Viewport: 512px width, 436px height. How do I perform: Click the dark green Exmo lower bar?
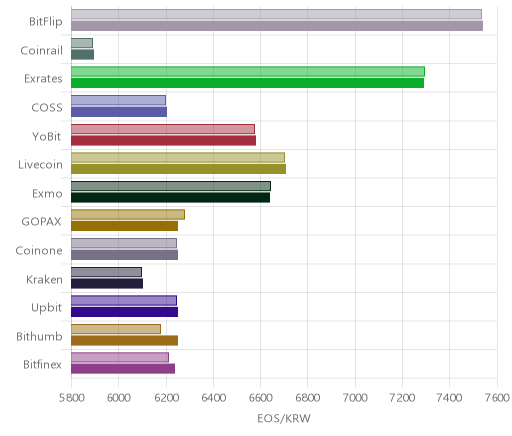(x=170, y=198)
